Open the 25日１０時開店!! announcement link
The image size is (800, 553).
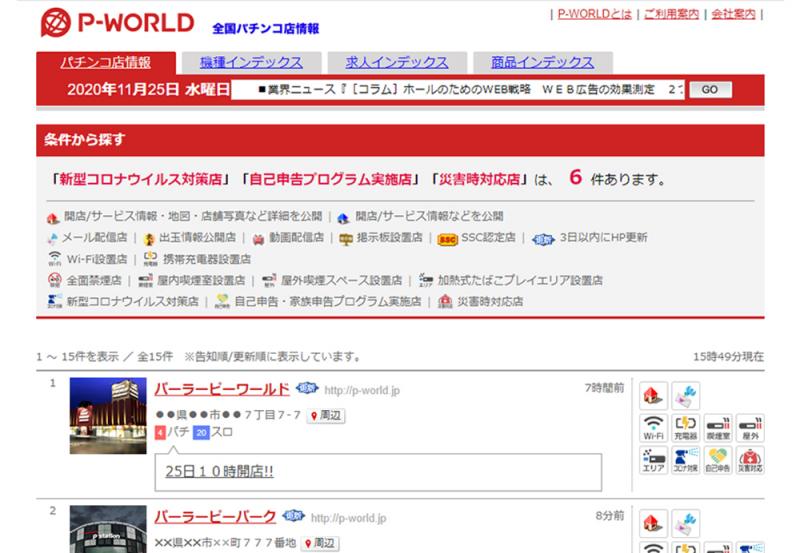pos(219,471)
